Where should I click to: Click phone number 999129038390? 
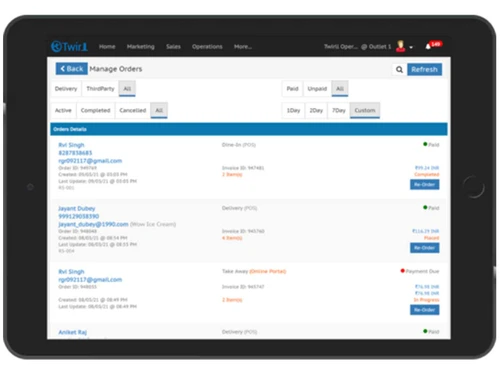(x=79, y=216)
